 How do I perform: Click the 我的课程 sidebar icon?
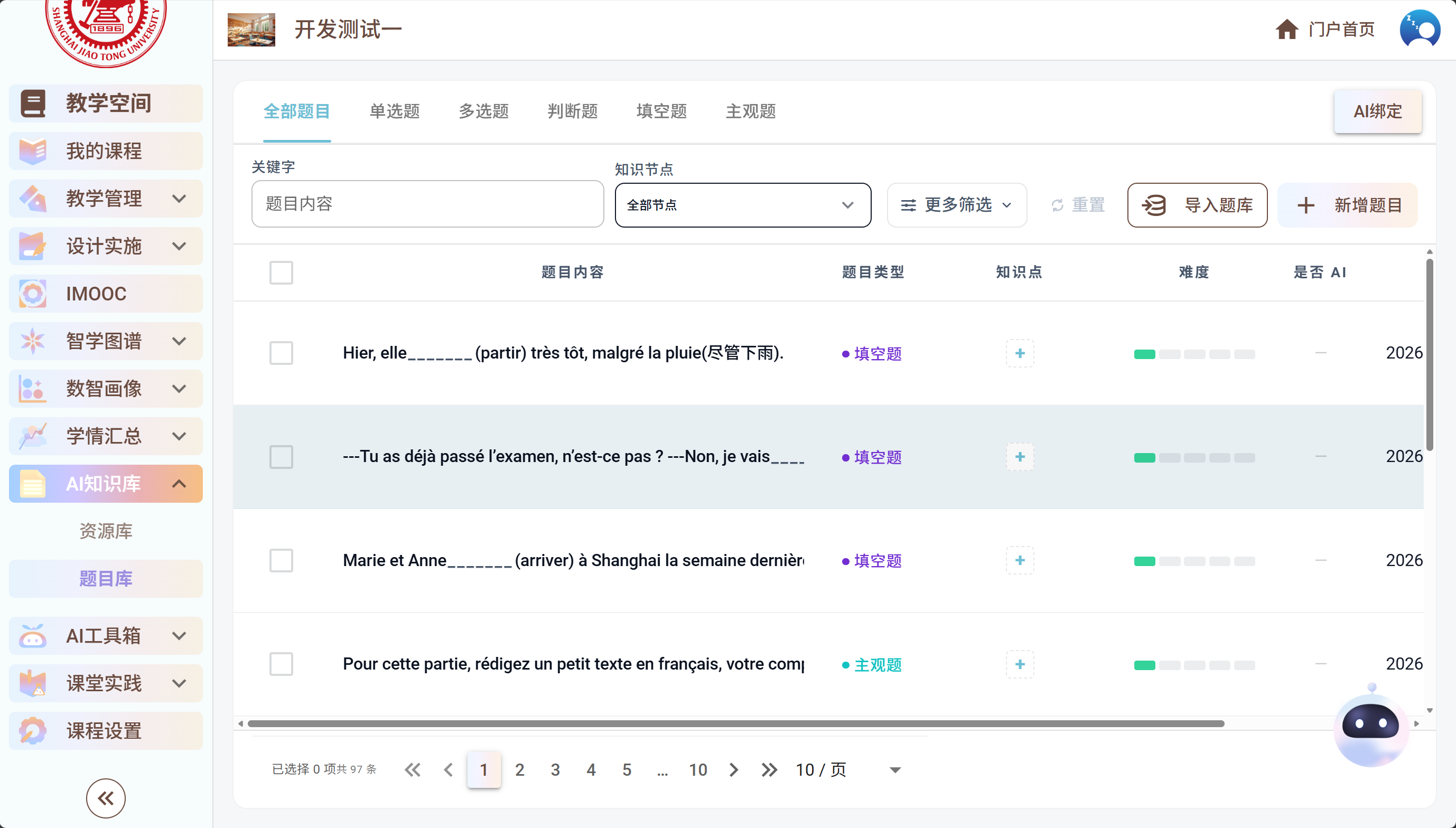pos(33,151)
